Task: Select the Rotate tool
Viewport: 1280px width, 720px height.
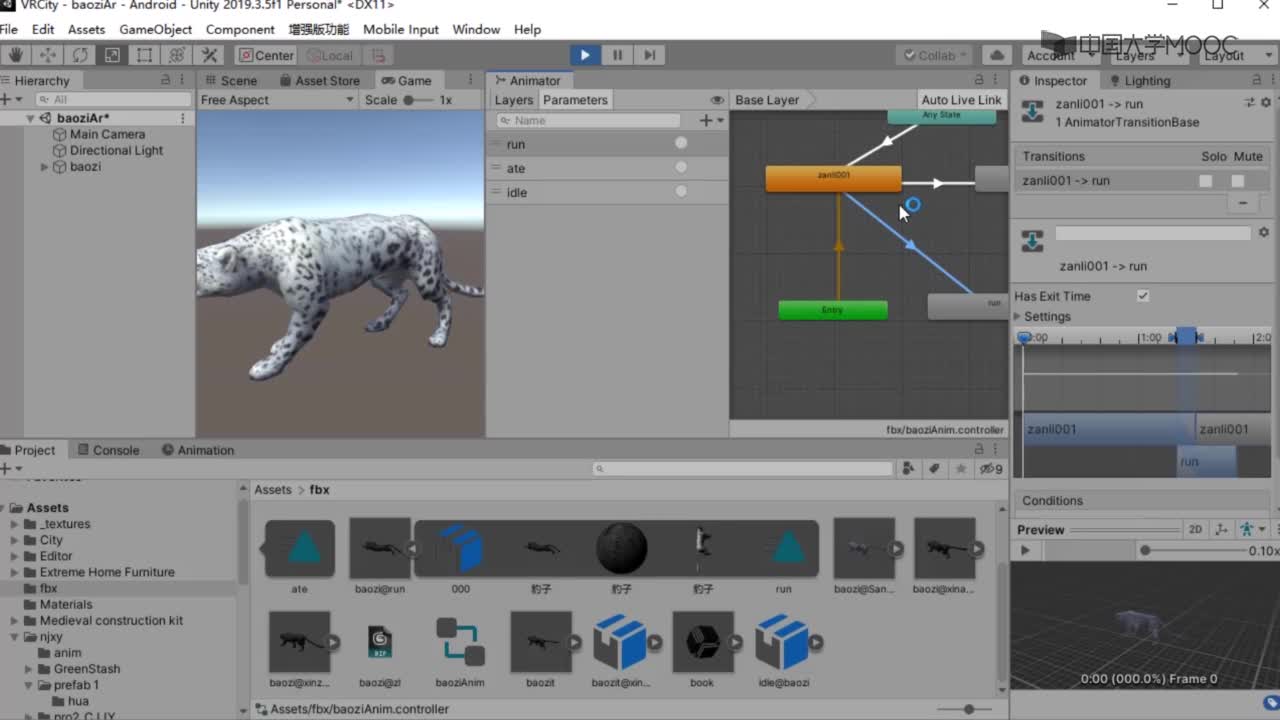Action: point(80,55)
